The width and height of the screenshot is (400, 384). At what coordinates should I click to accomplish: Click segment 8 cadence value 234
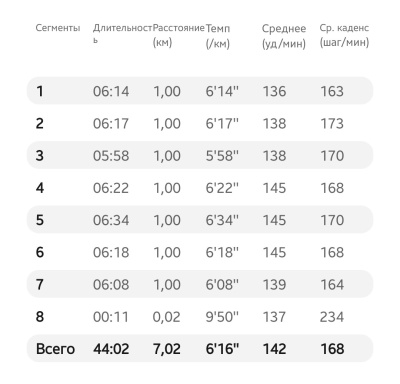(332, 317)
